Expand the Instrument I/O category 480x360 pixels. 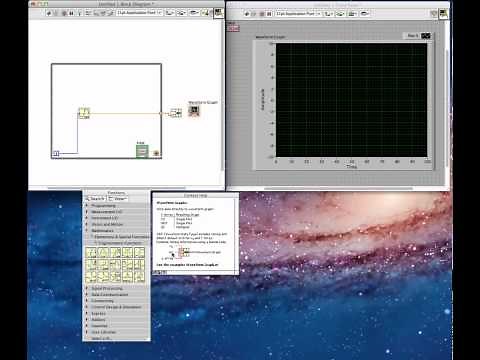point(116,218)
